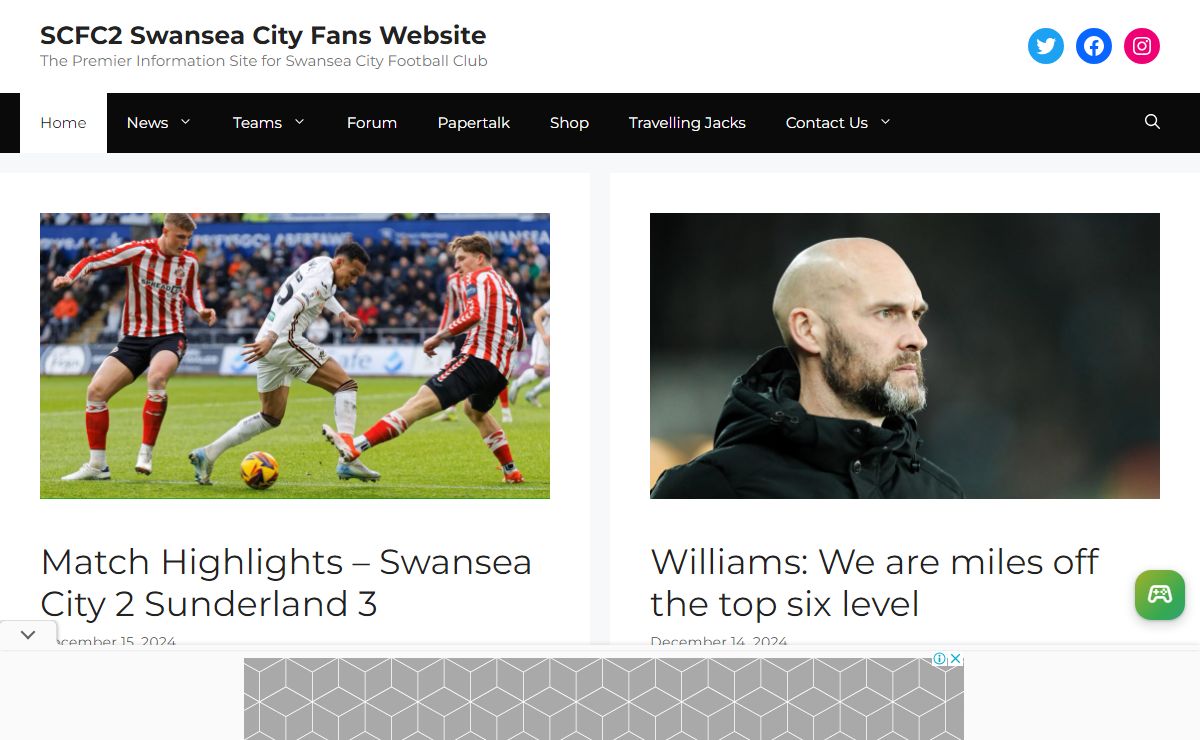Click the SCFC2 Swansea City Fans Website title
1200x740 pixels.
[x=263, y=35]
